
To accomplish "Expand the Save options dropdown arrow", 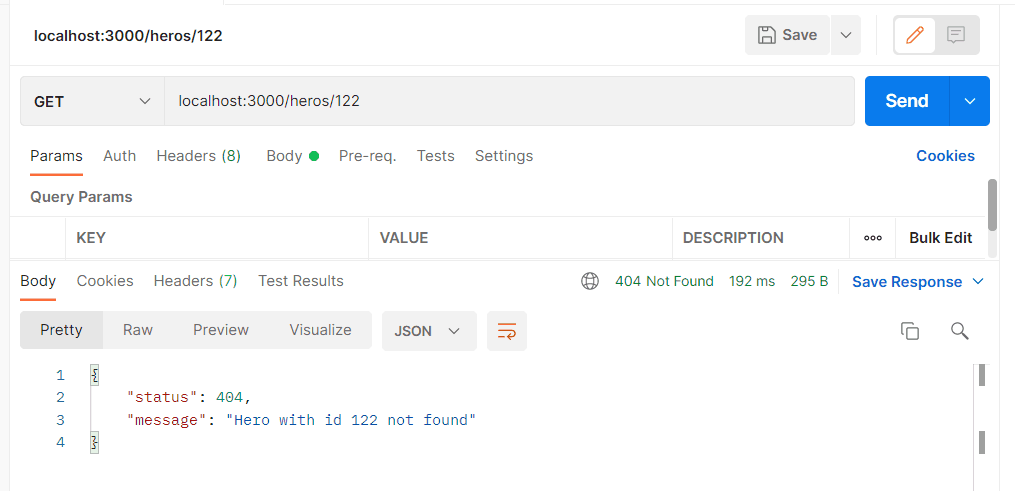I will pyautogui.click(x=845, y=35).
